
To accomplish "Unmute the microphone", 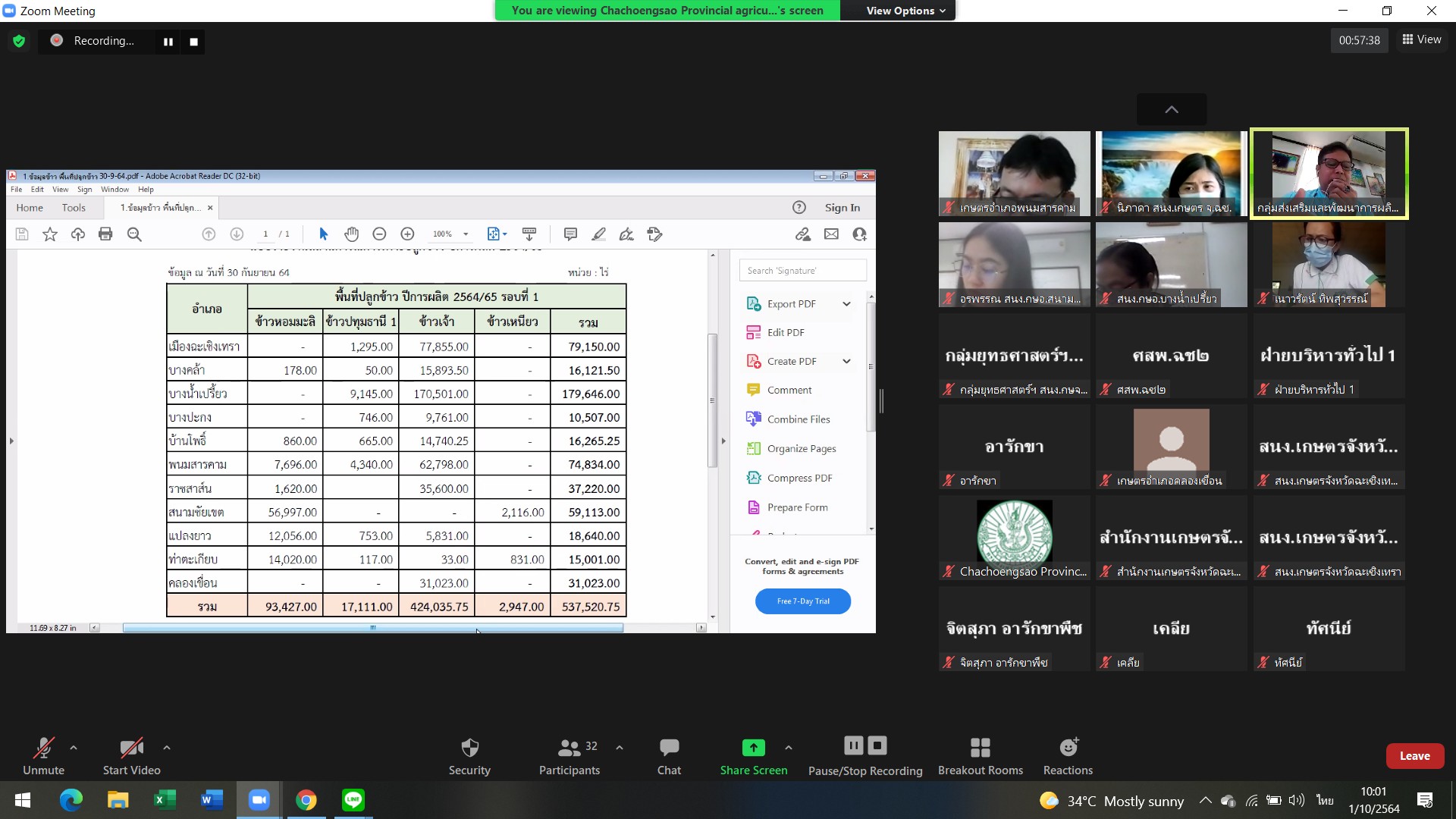I will 43,748.
